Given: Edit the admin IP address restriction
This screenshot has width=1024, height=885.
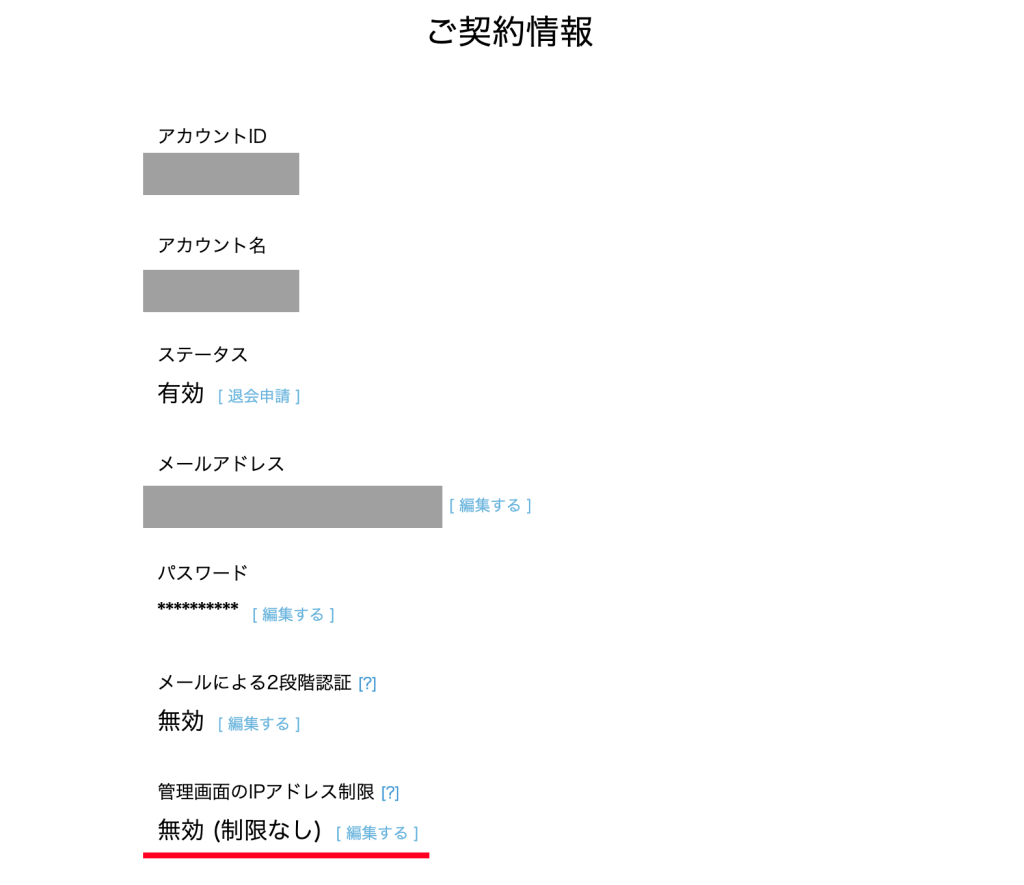Looking at the screenshot, I should point(377,832).
